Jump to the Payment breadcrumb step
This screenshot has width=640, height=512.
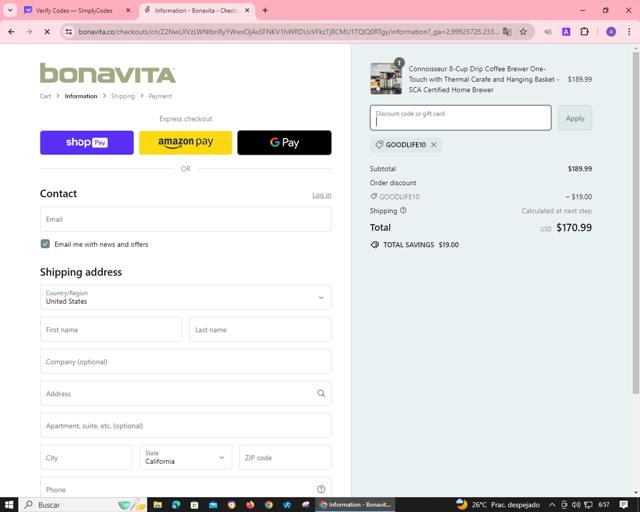160,96
